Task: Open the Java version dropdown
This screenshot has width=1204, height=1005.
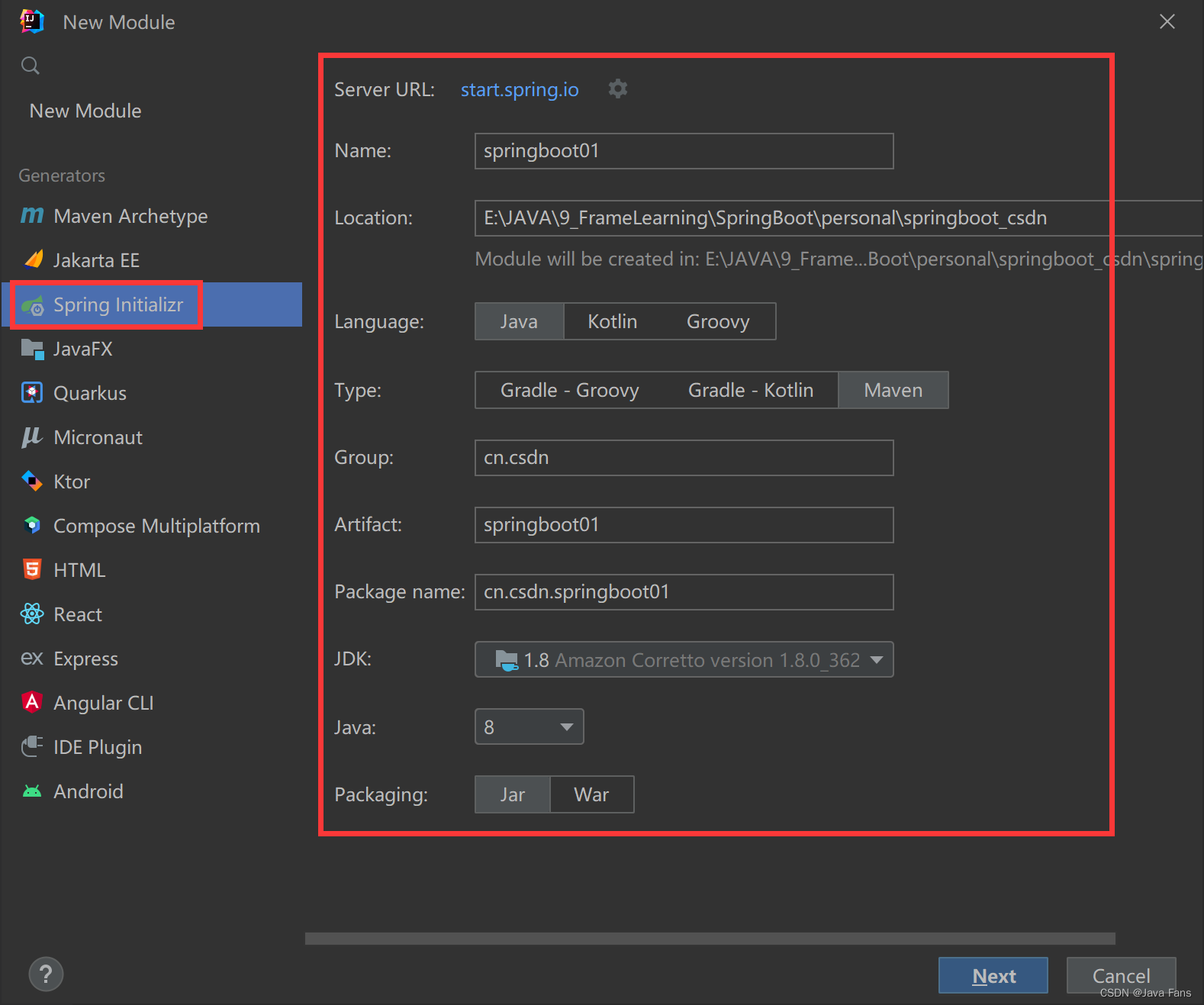Action: [529, 726]
